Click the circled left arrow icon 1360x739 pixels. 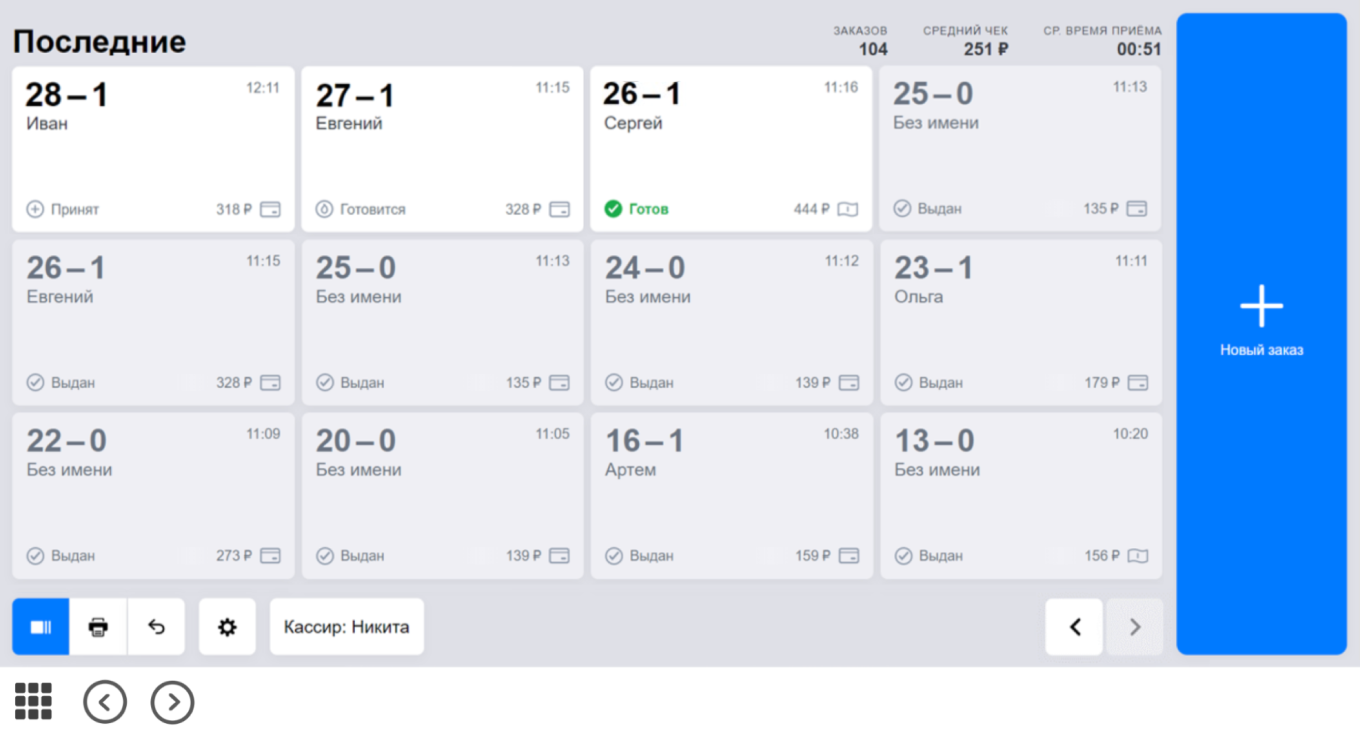[105, 703]
